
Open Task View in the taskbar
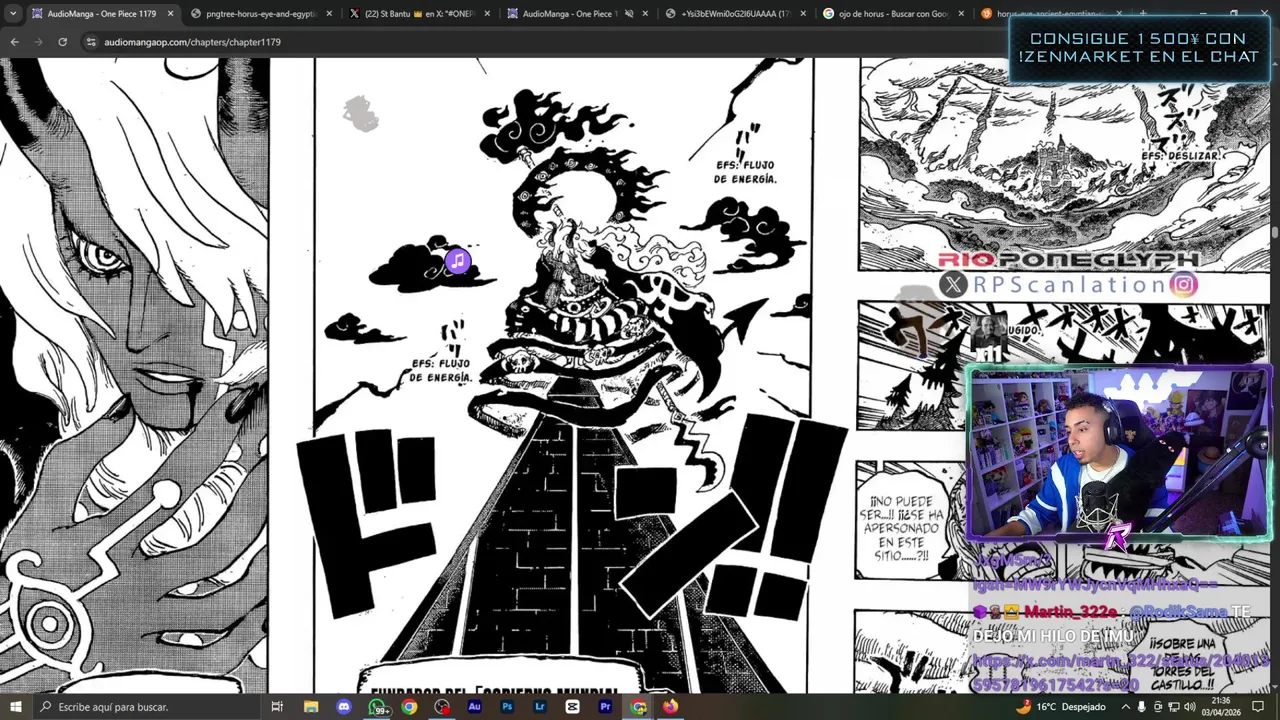tap(277, 707)
